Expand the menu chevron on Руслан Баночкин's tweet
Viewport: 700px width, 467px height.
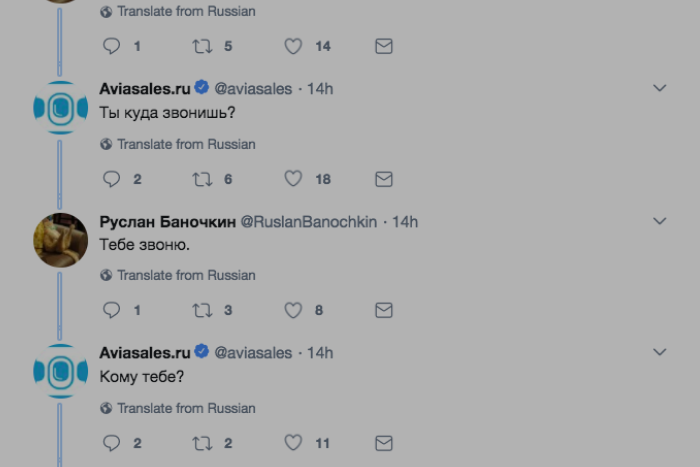[x=659, y=221]
